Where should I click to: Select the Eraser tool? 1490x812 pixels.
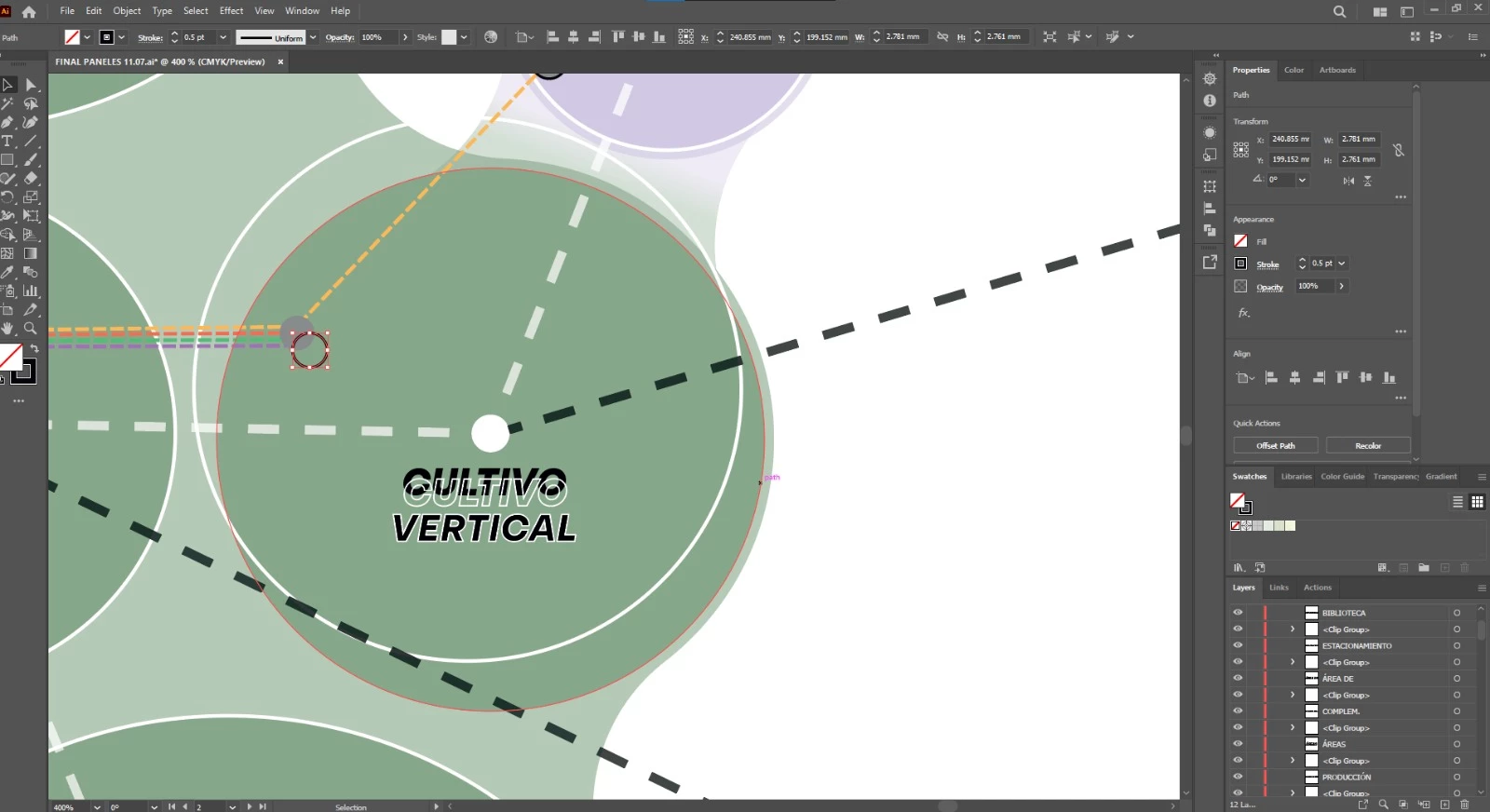tap(31, 178)
